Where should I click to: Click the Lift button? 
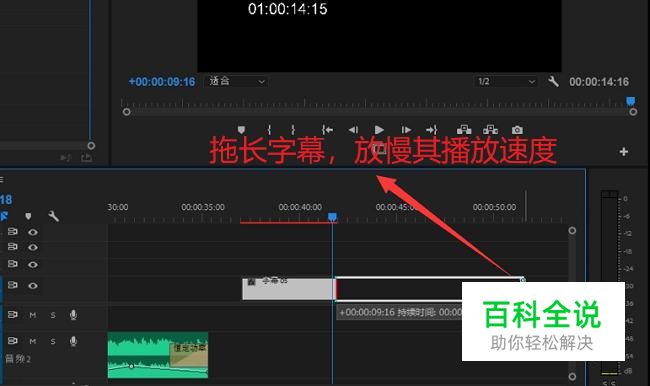coord(464,130)
